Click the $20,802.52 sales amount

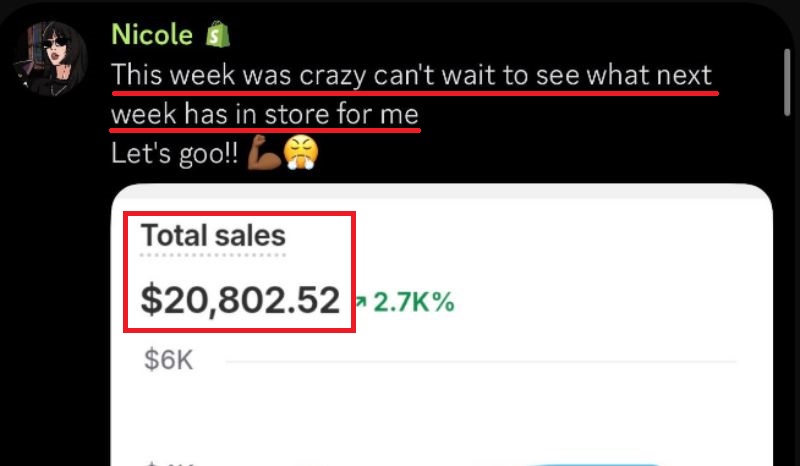240,300
